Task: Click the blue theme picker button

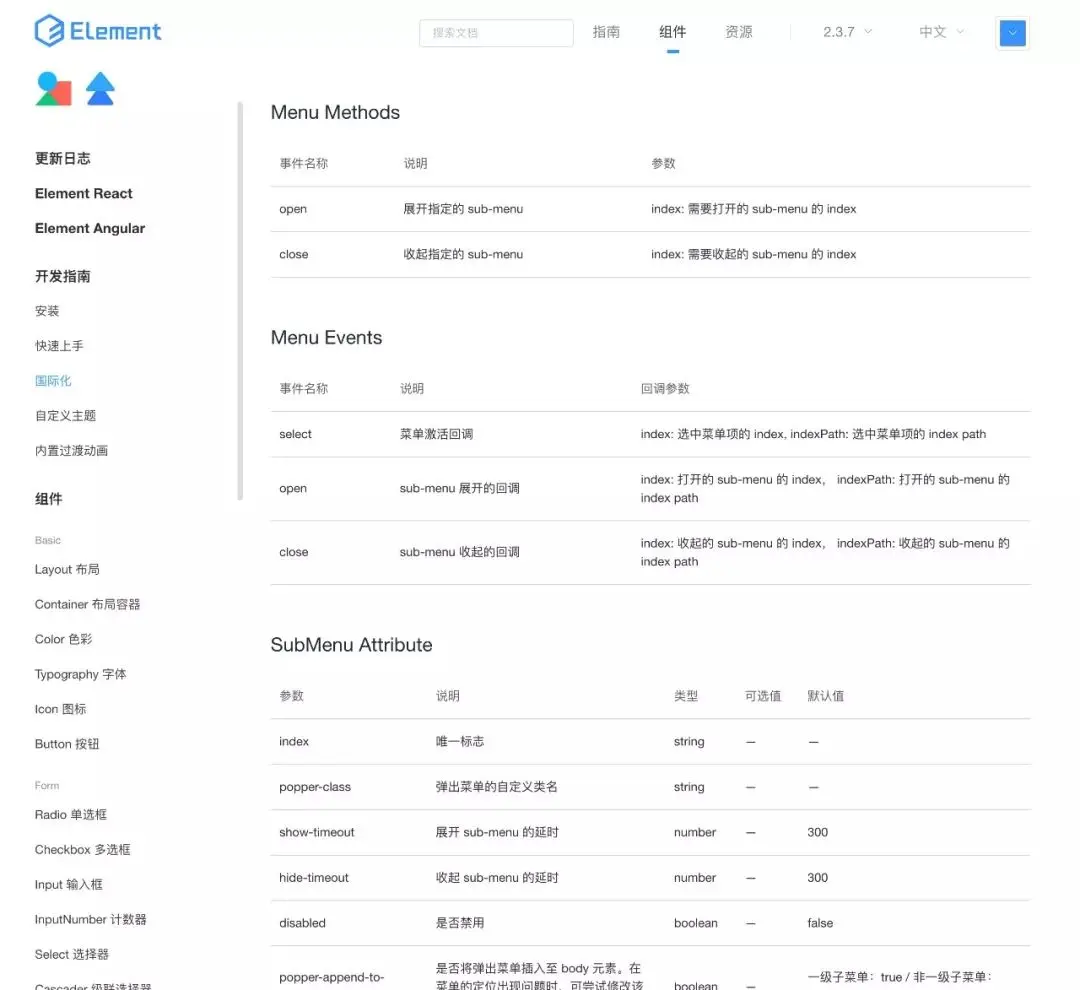Action: click(1012, 32)
